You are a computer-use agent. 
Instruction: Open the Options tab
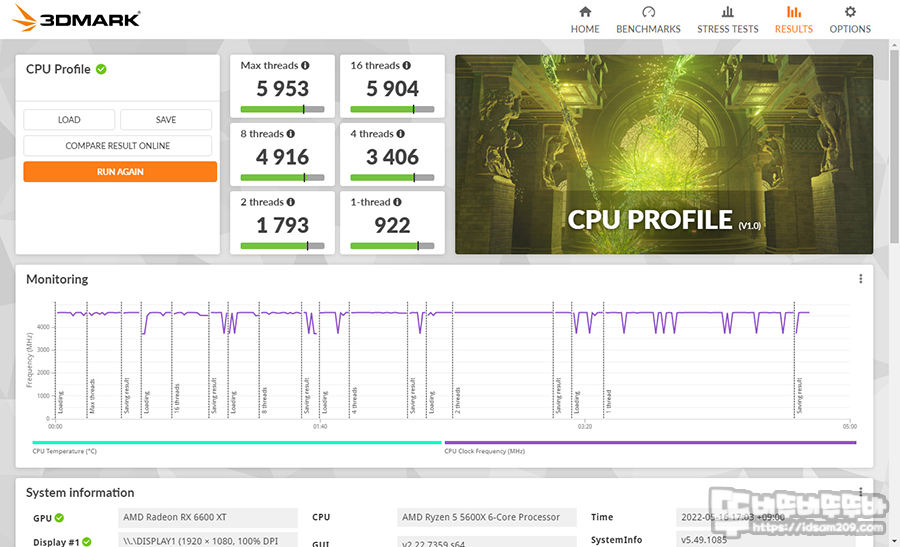(849, 20)
